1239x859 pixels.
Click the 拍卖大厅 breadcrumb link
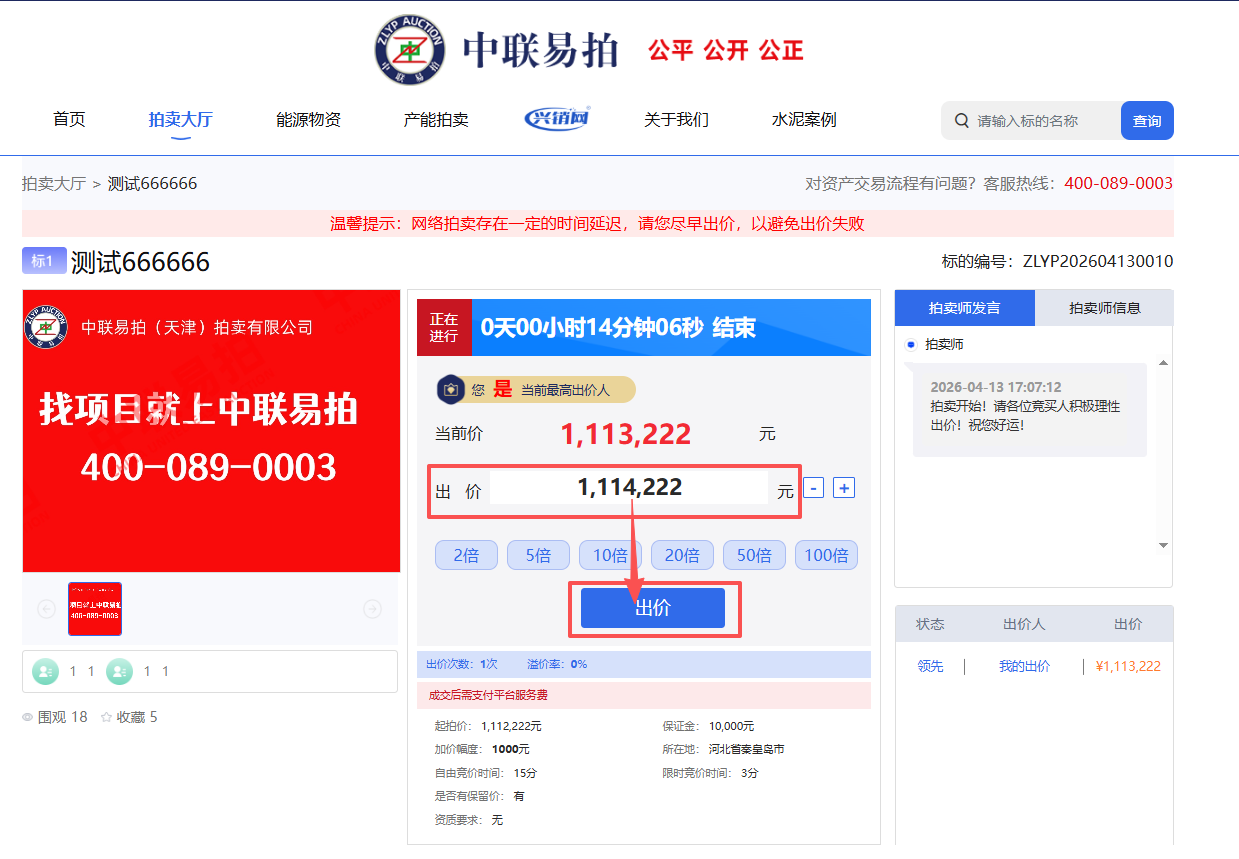coord(54,184)
